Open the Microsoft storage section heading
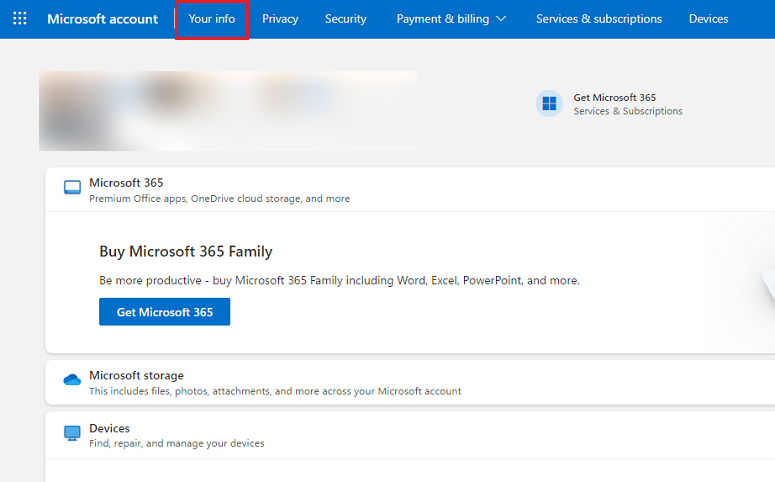Viewport: 775px width, 482px height. point(136,375)
